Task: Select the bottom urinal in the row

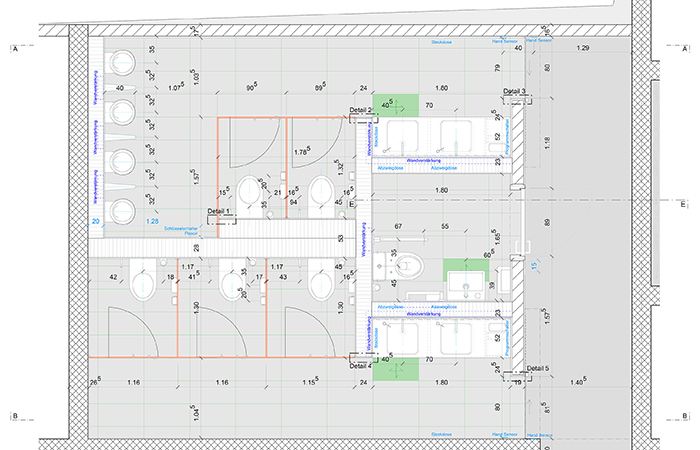Action: coord(123,210)
